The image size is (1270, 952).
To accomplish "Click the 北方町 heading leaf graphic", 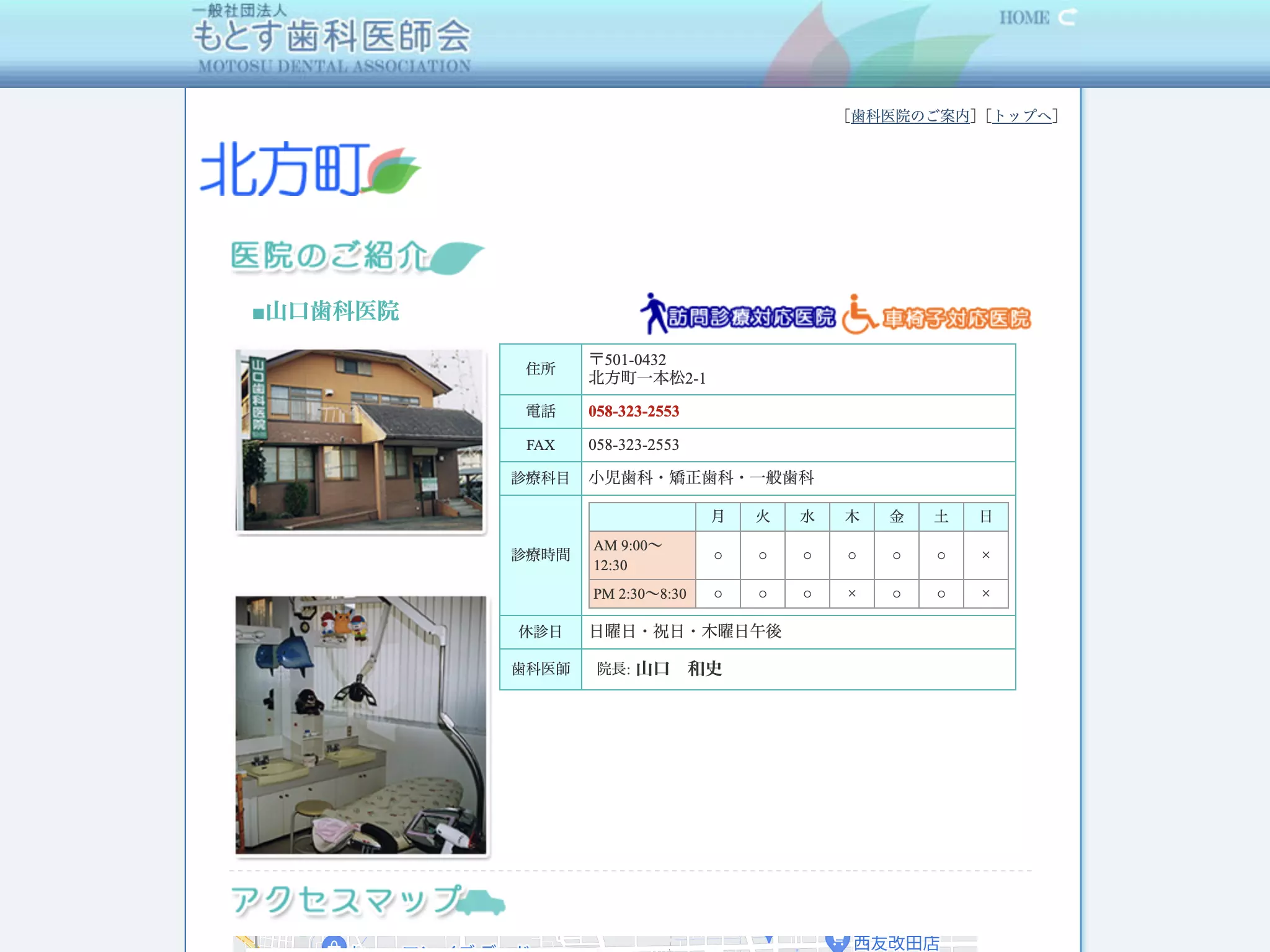I will click(x=393, y=170).
